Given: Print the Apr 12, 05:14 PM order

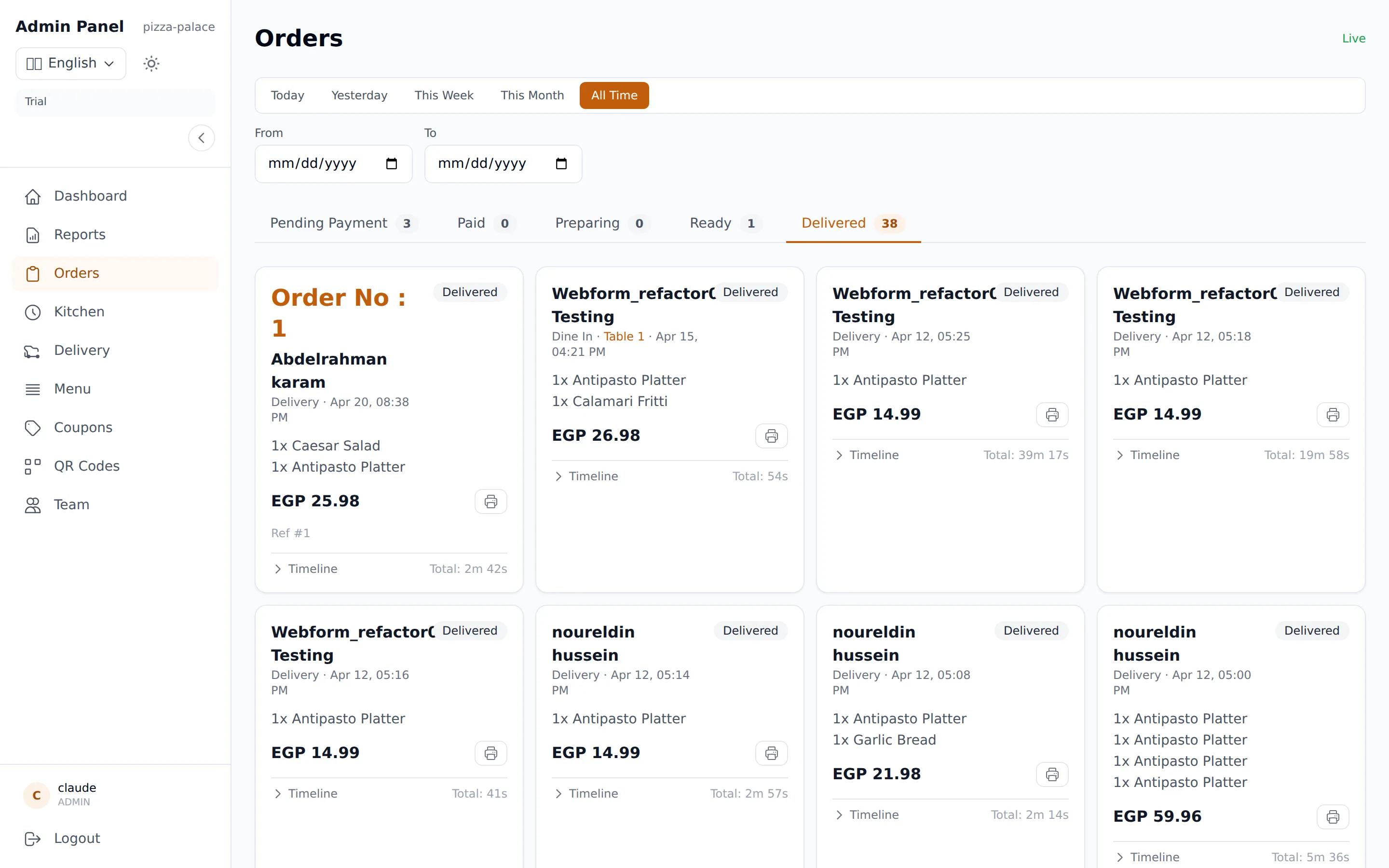Looking at the screenshot, I should 771,753.
